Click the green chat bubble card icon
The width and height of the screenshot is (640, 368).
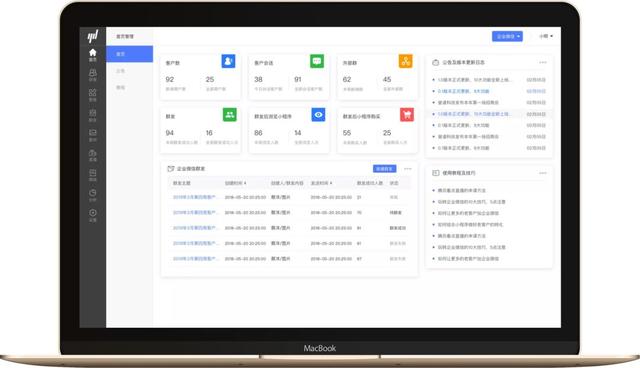click(317, 61)
